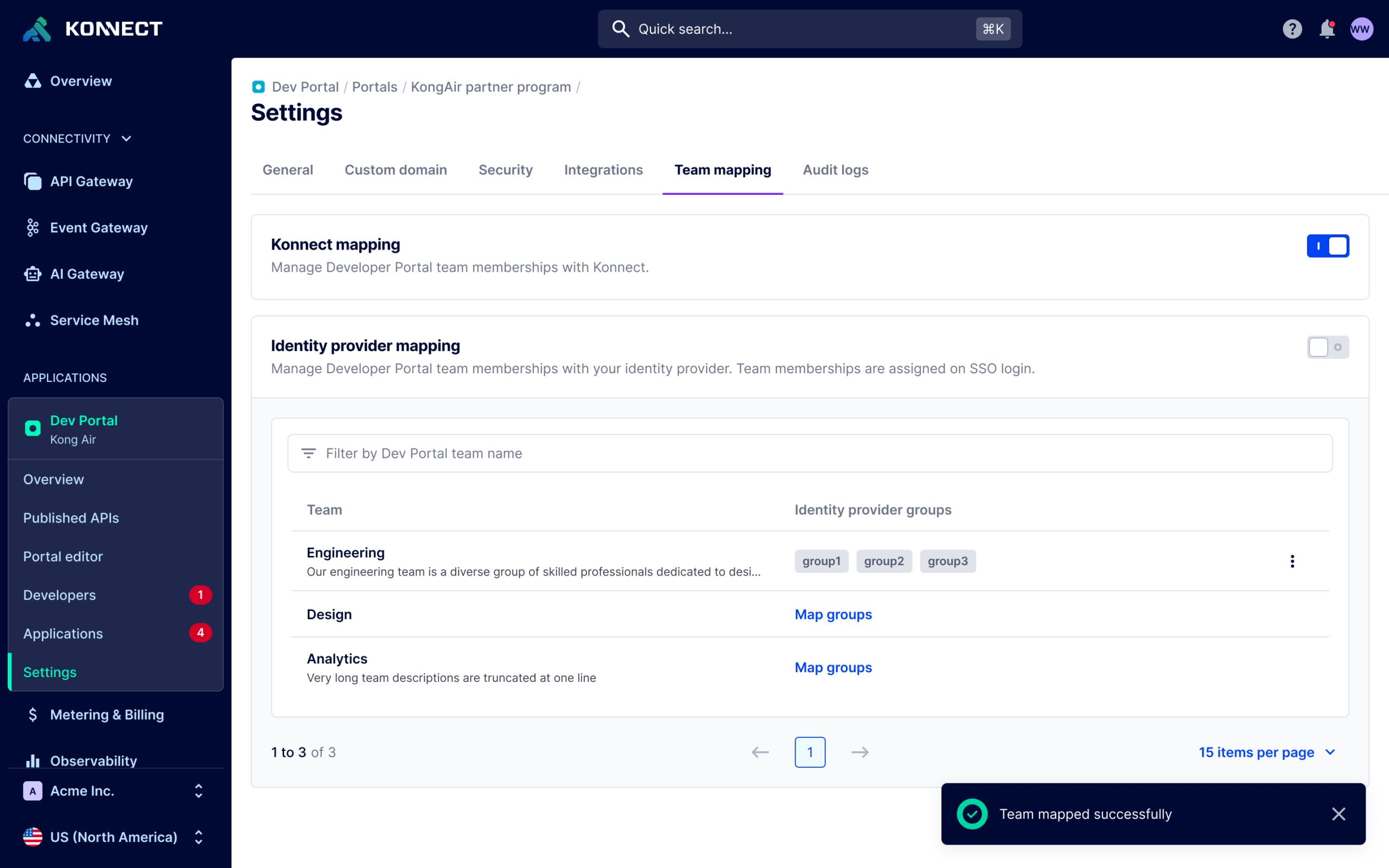Open Developers sidebar item

tap(116, 595)
